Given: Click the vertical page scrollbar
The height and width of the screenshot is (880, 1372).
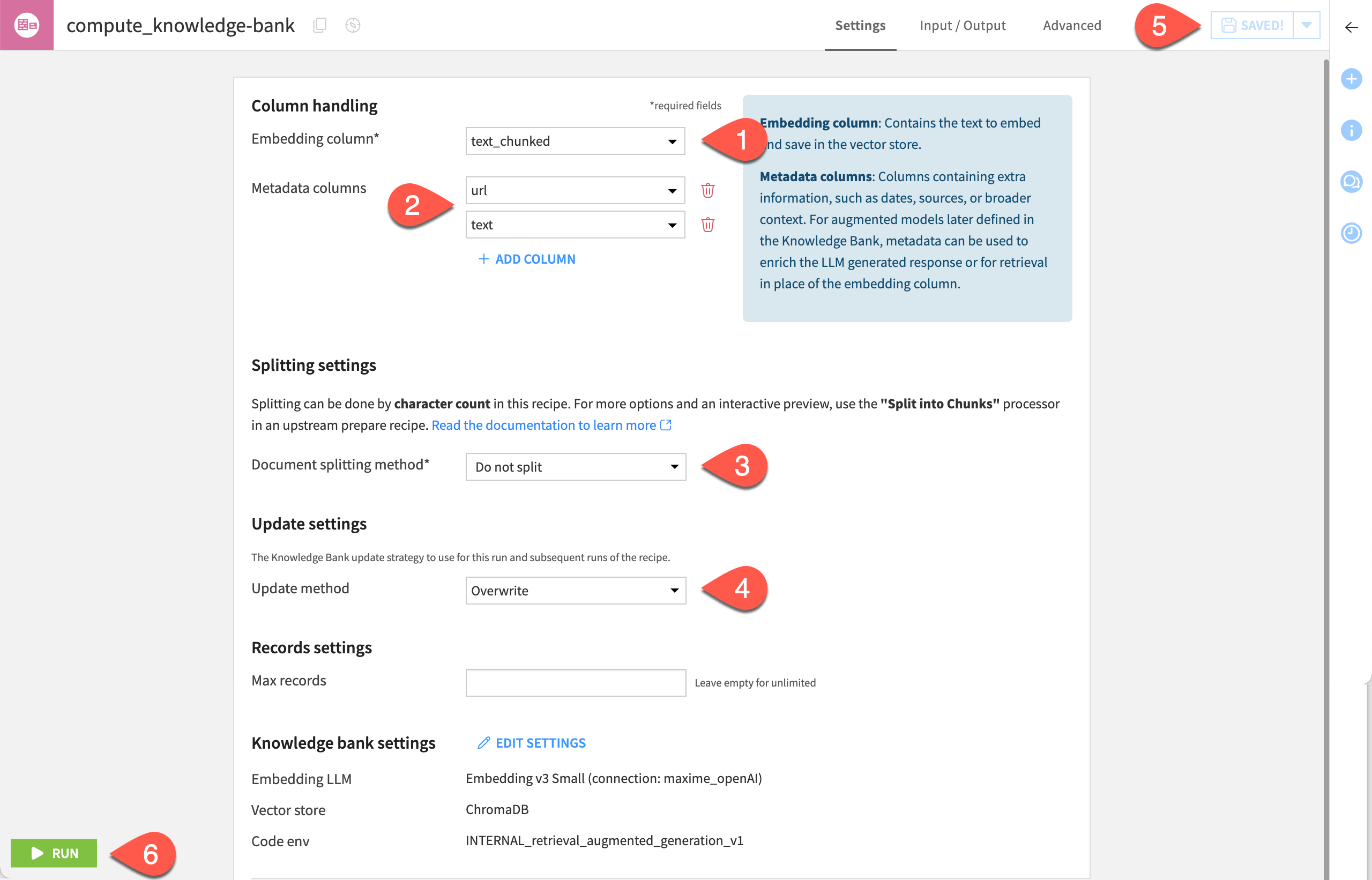Looking at the screenshot, I should pos(1326,468).
